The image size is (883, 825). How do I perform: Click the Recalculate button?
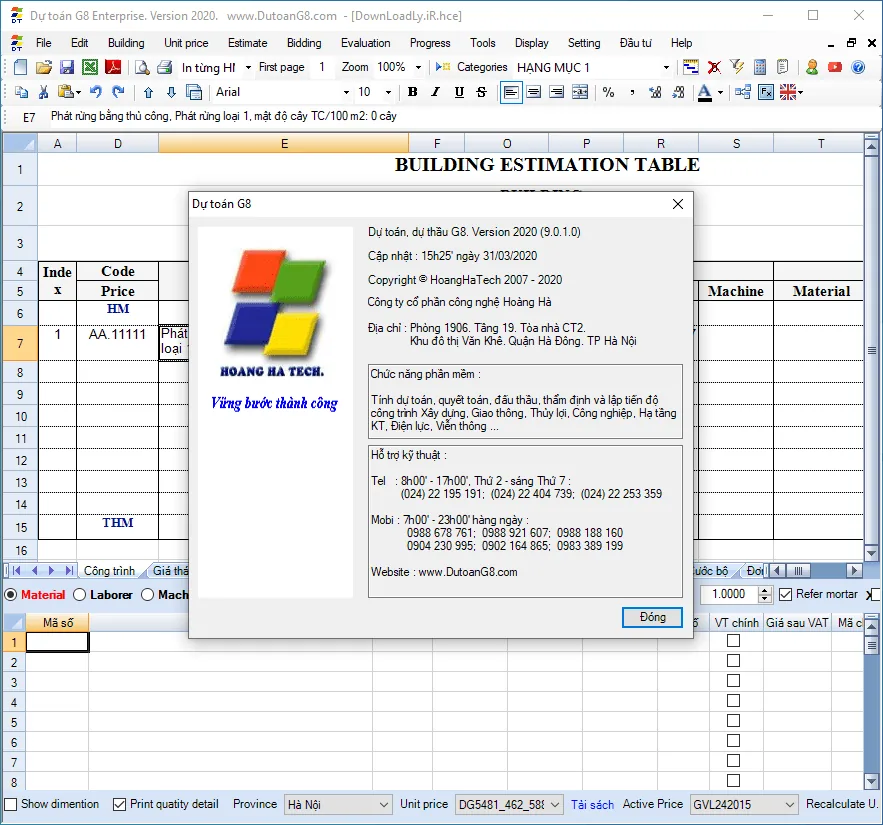click(841, 804)
